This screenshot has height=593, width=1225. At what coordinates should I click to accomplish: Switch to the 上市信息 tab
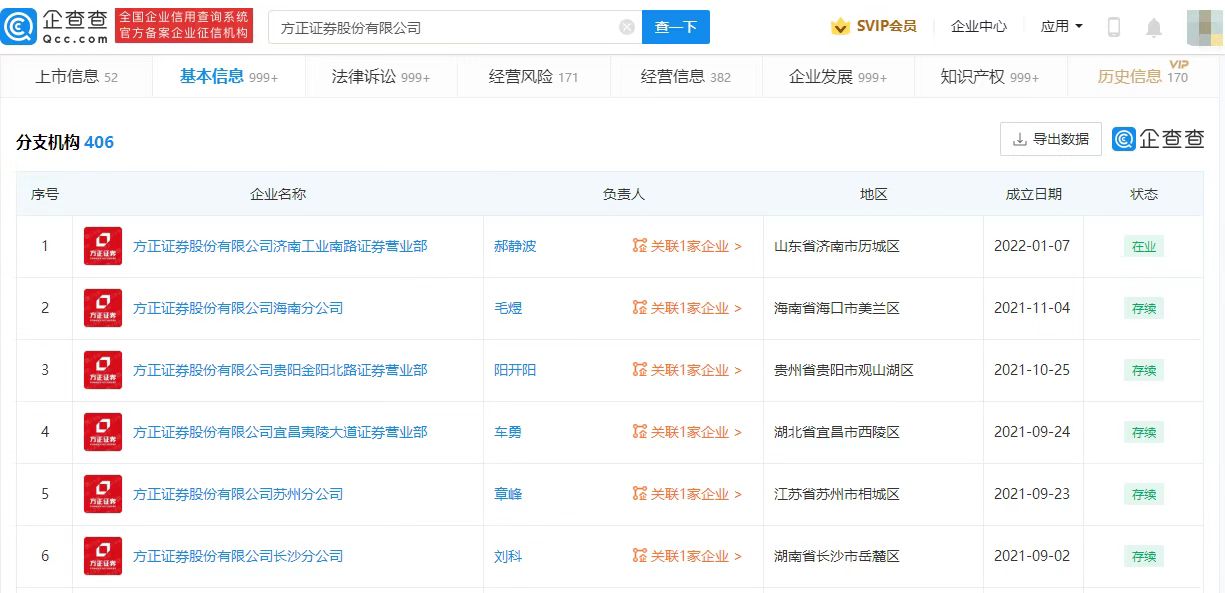click(77, 77)
